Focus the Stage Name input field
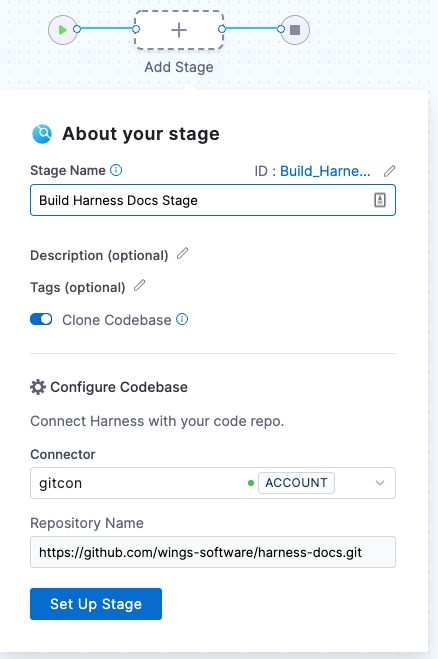 (213, 200)
